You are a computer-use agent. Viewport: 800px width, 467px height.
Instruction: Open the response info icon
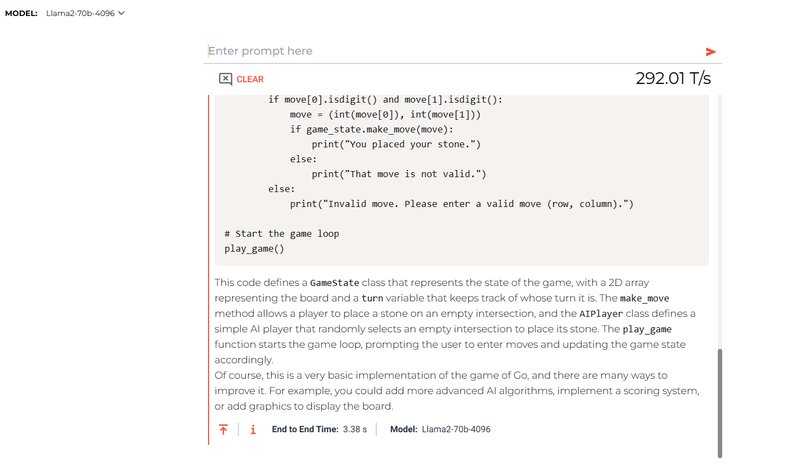click(253, 429)
